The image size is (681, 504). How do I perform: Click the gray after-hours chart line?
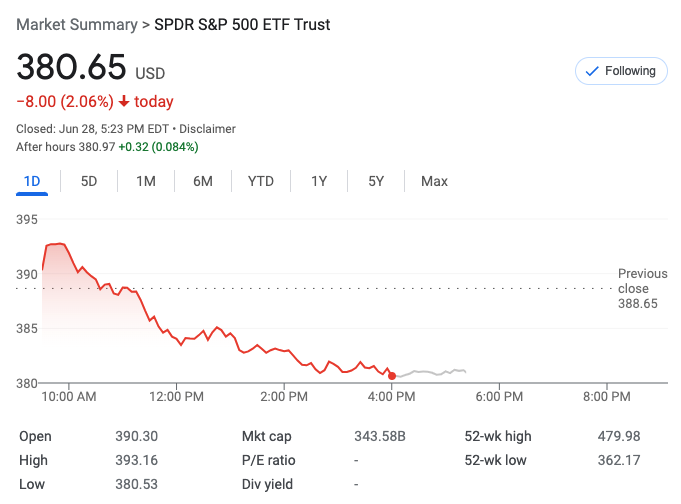pos(430,372)
